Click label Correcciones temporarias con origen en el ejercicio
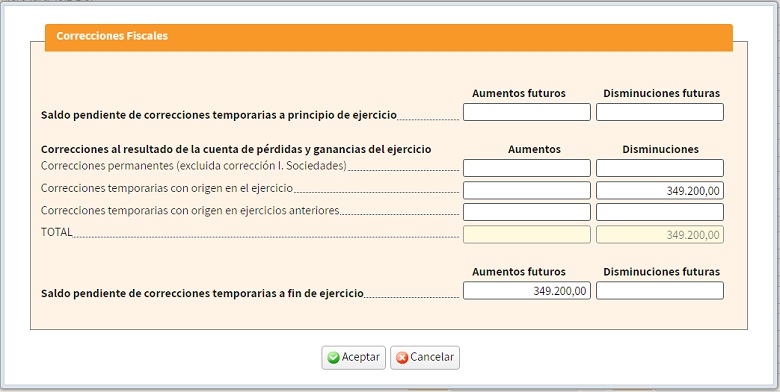The image size is (780, 392). tap(167, 189)
